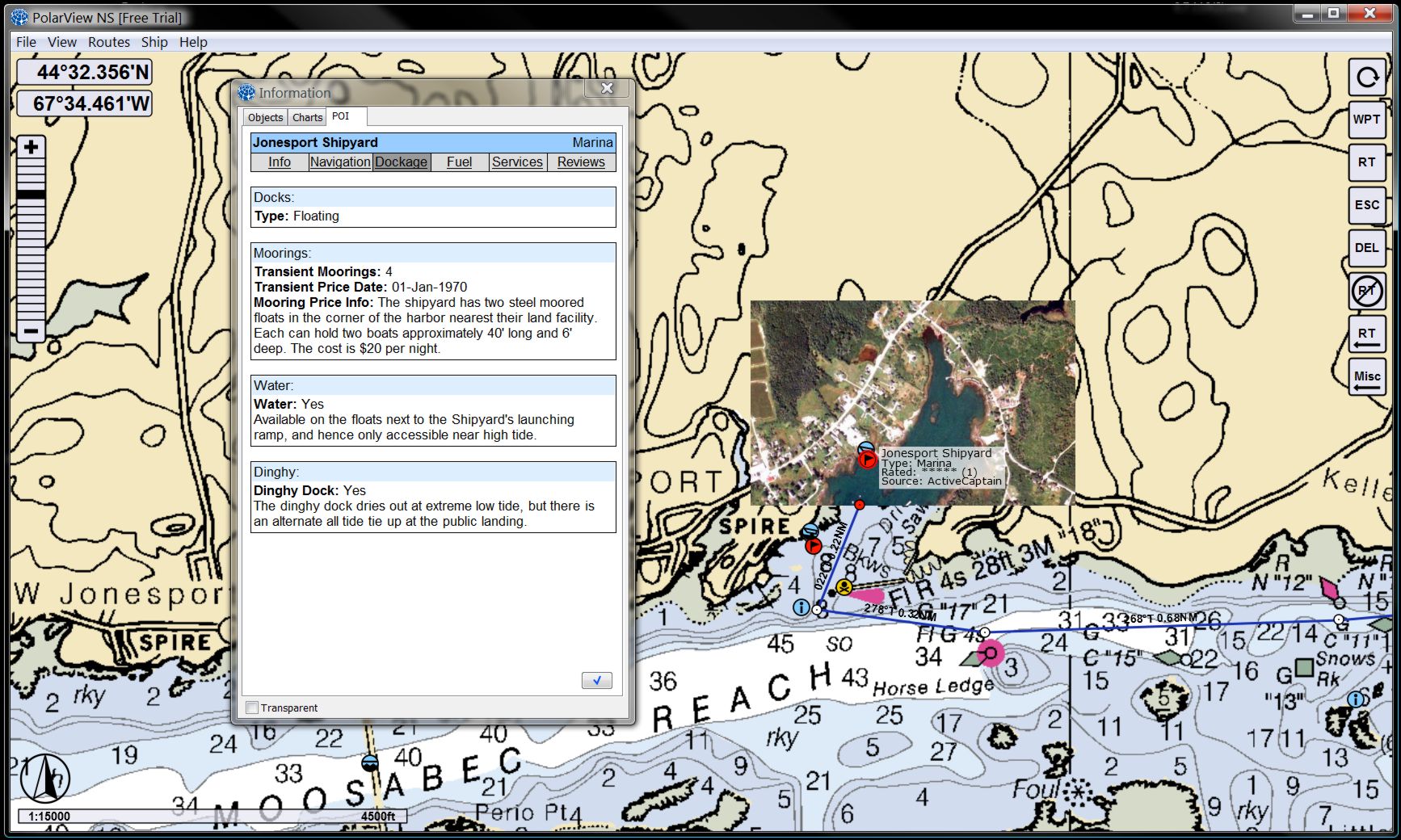Click the zoom out minus button
Screen dimensions: 1401x840
[x=32, y=330]
